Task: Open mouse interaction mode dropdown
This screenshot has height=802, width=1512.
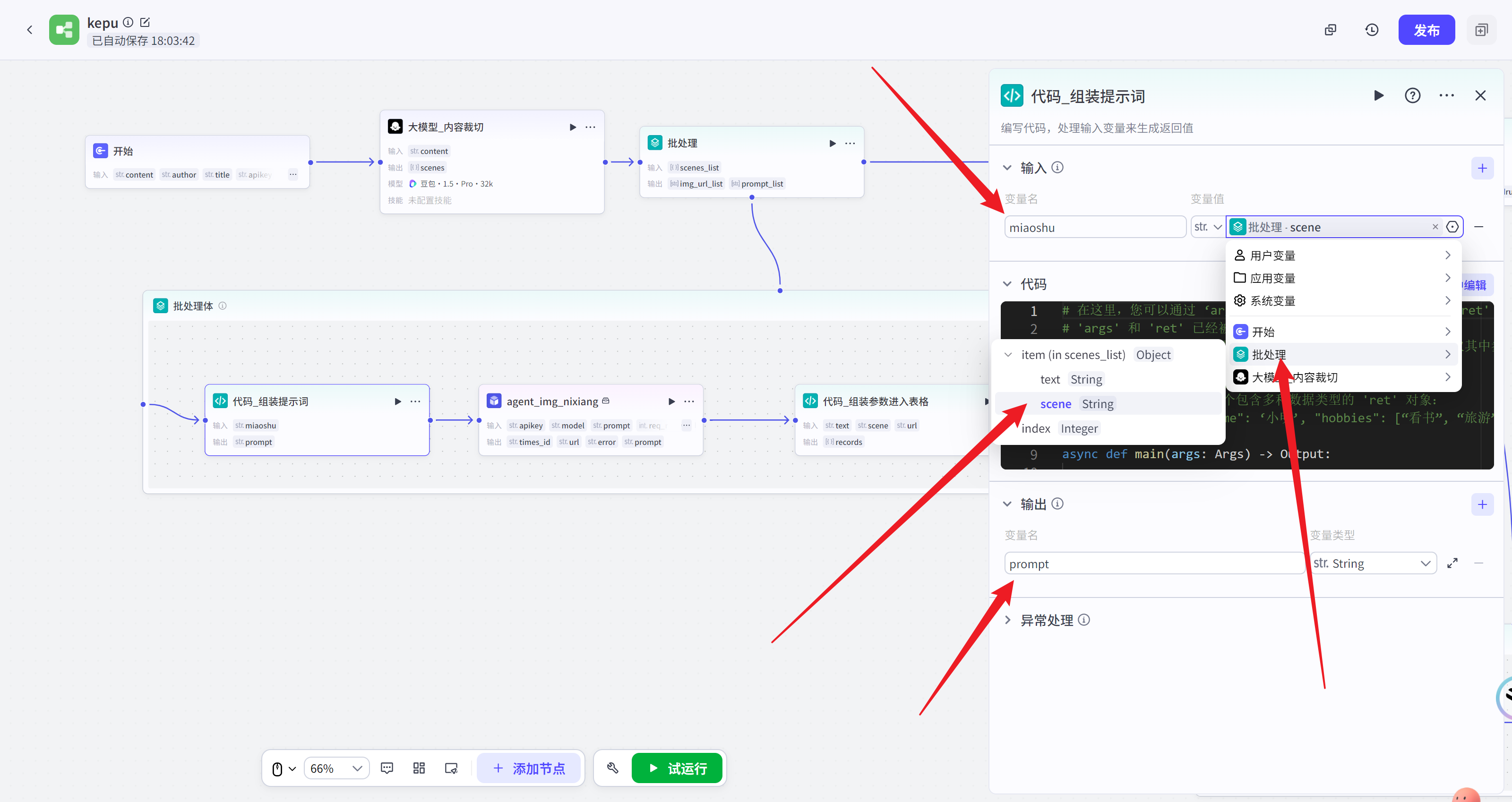Action: [x=283, y=768]
